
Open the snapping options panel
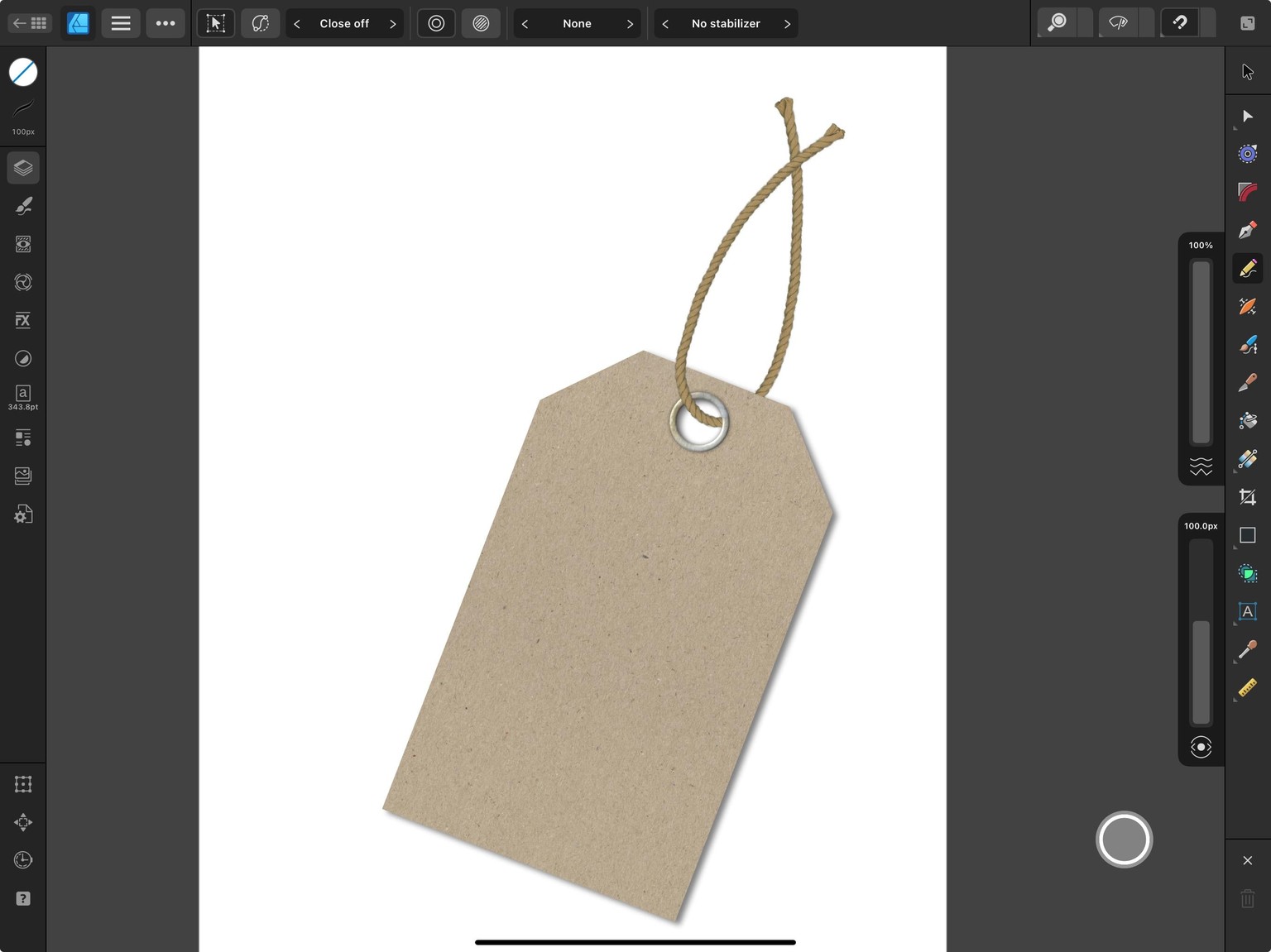tap(1207, 23)
